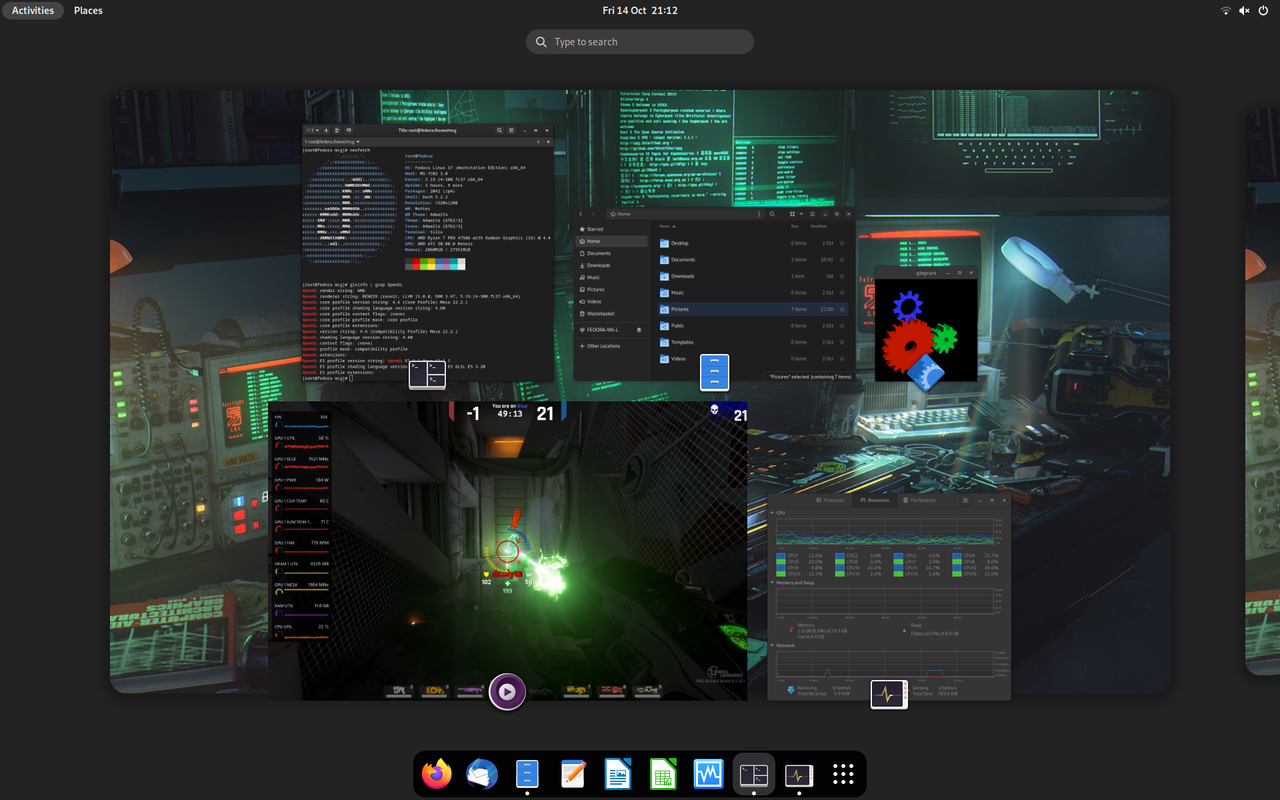This screenshot has height=800, width=1280.
Task: Collapse the Network section in System Monitor
Action: (772, 645)
